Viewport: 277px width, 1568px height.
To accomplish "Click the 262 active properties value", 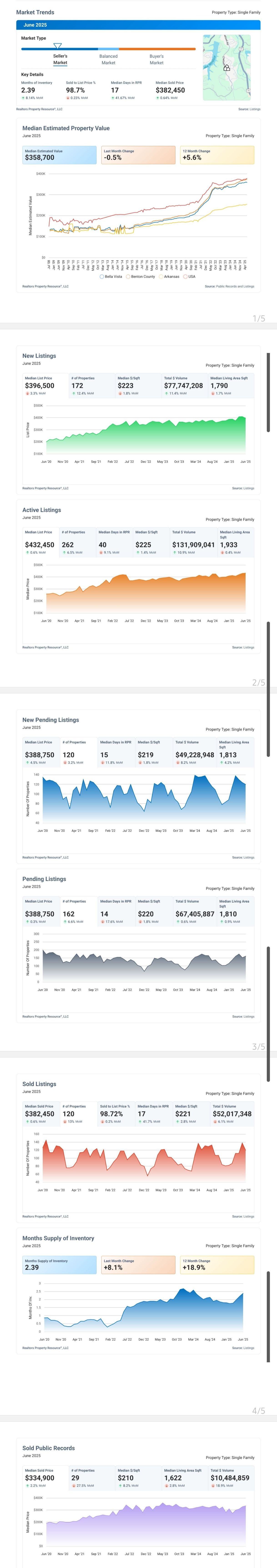I will [x=68, y=545].
